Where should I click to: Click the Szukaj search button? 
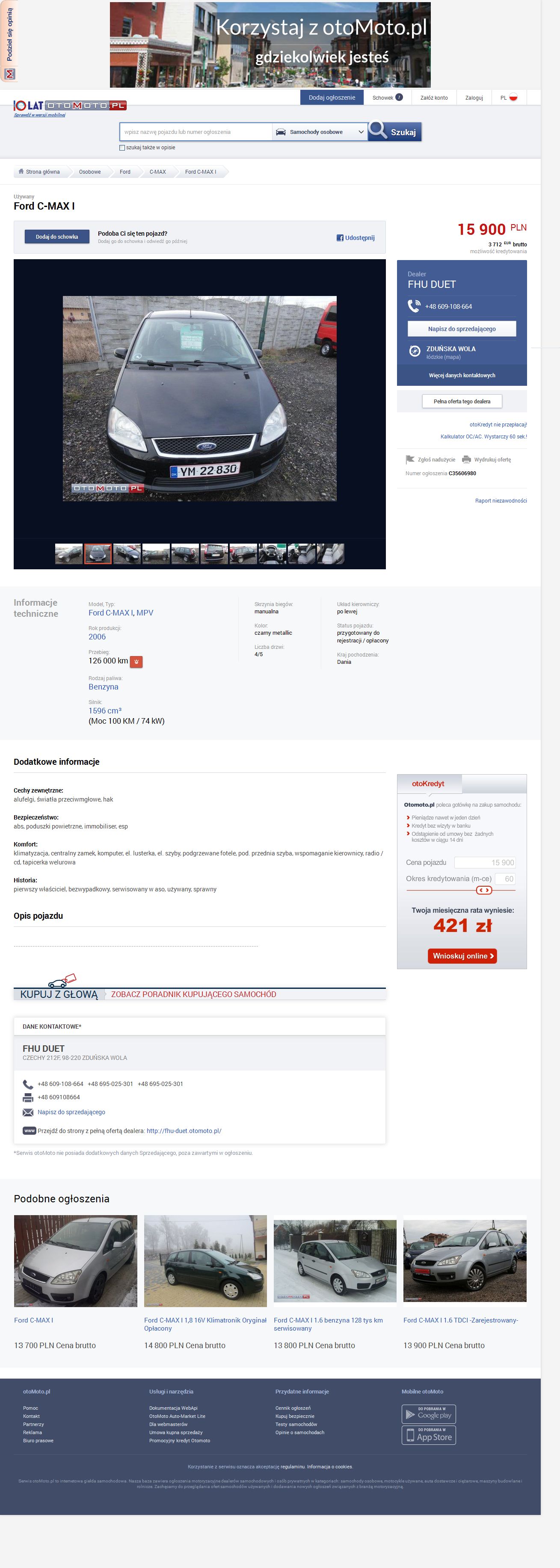395,131
